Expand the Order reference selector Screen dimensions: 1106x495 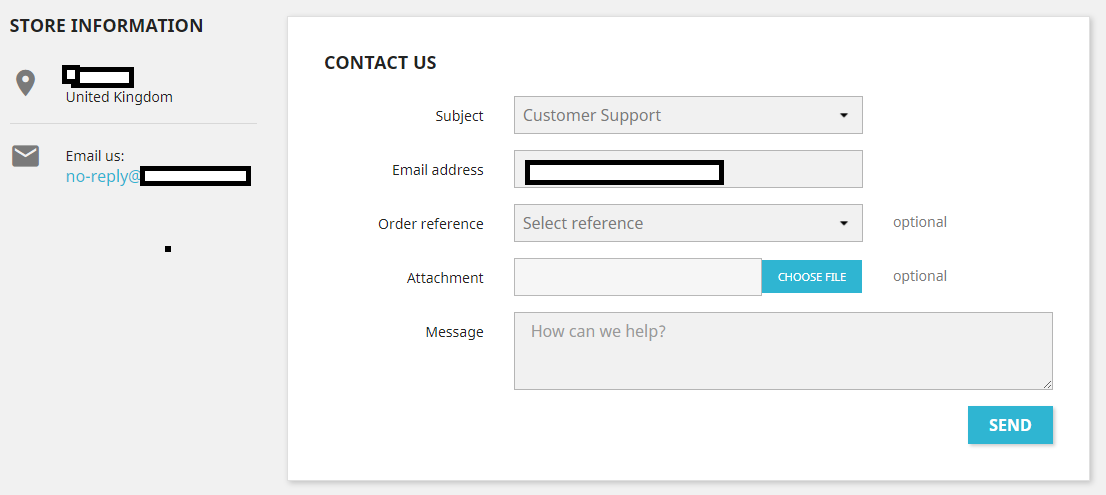click(688, 223)
